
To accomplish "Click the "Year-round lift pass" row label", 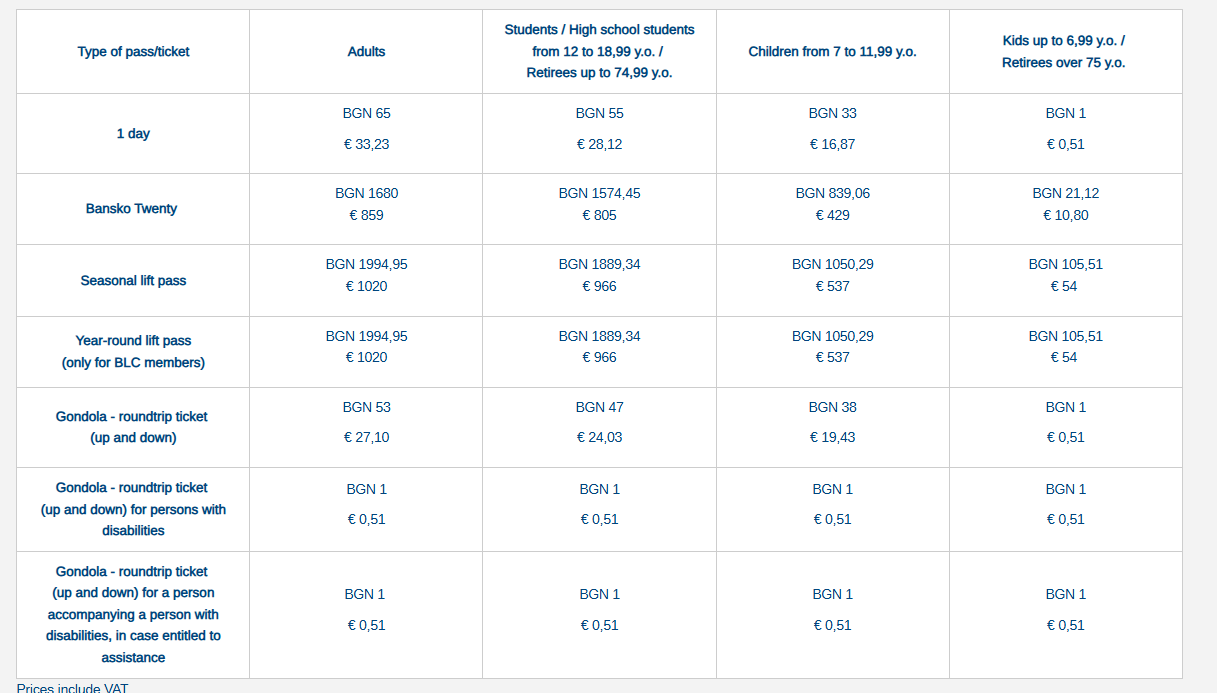I will [x=133, y=341].
